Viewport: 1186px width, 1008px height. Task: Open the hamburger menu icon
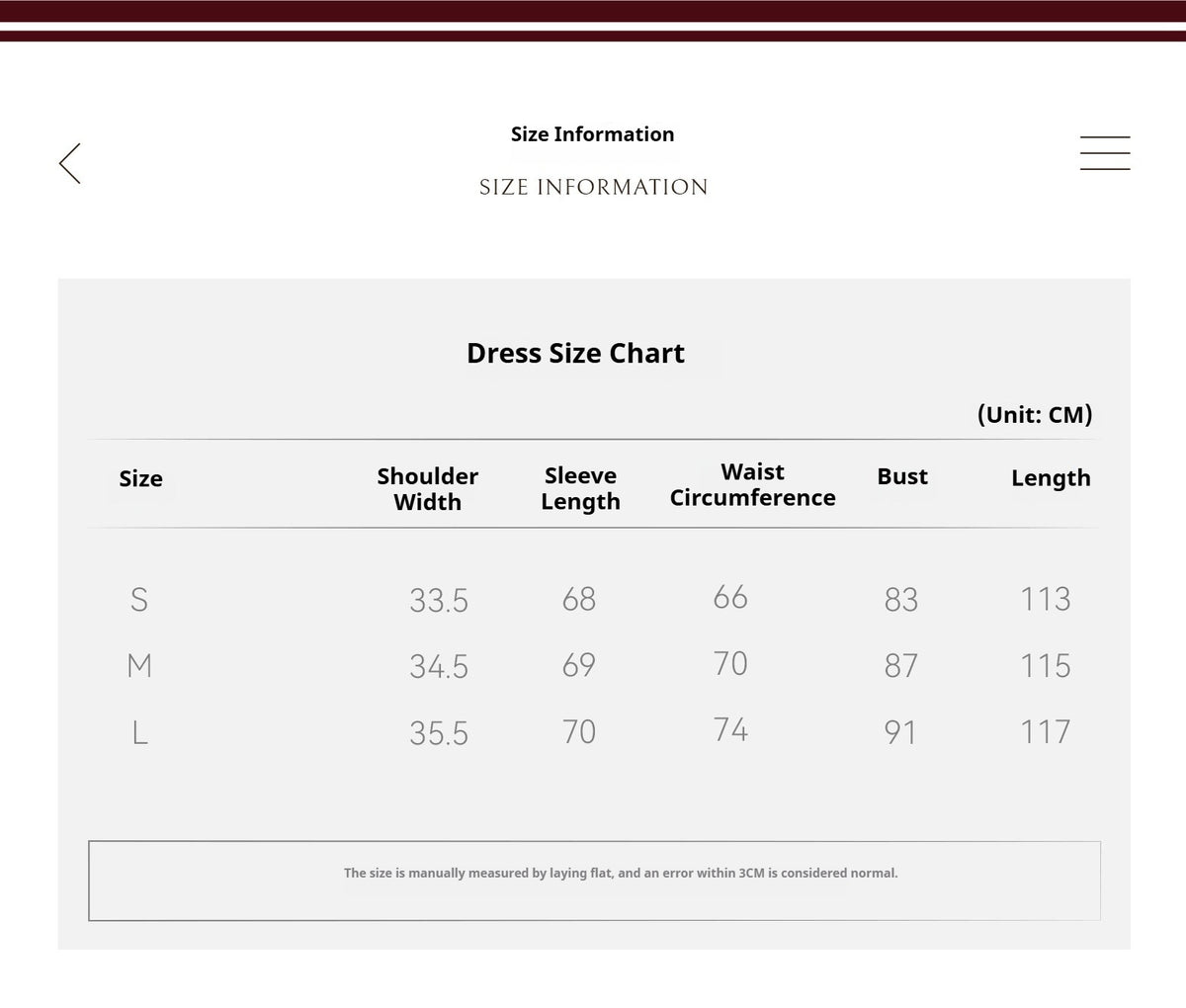point(1105,153)
